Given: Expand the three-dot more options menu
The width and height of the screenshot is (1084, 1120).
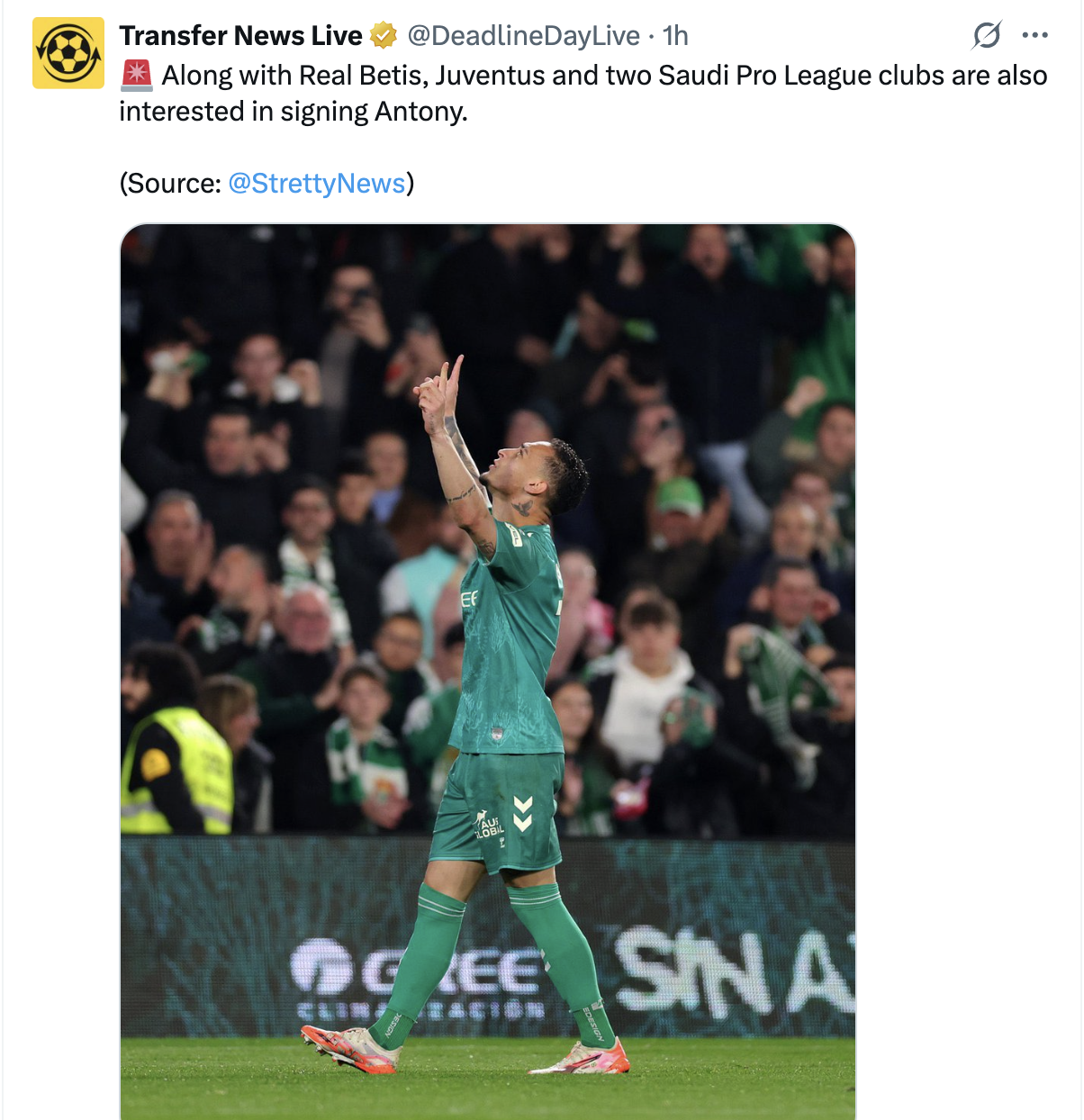Looking at the screenshot, I should pos(1035,35).
